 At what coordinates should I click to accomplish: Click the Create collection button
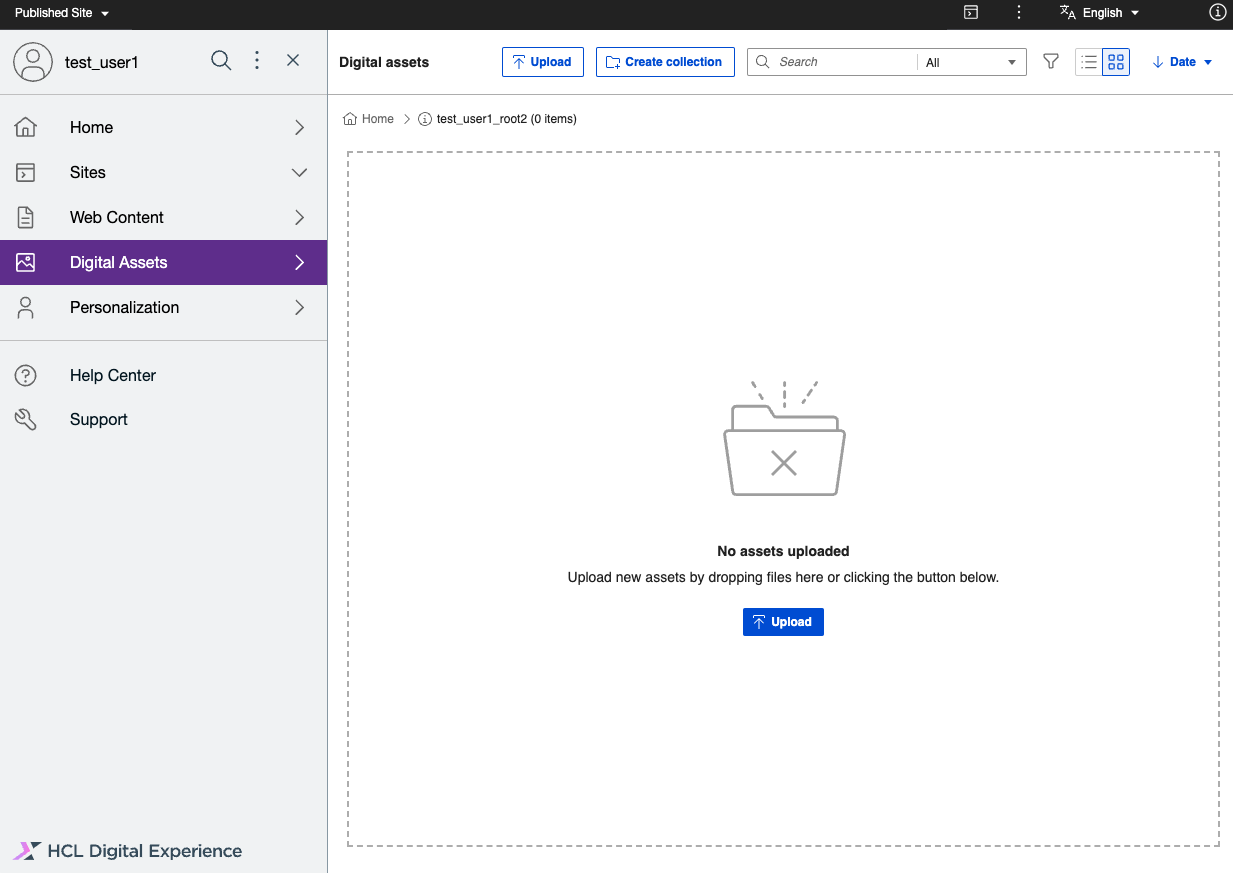[664, 61]
